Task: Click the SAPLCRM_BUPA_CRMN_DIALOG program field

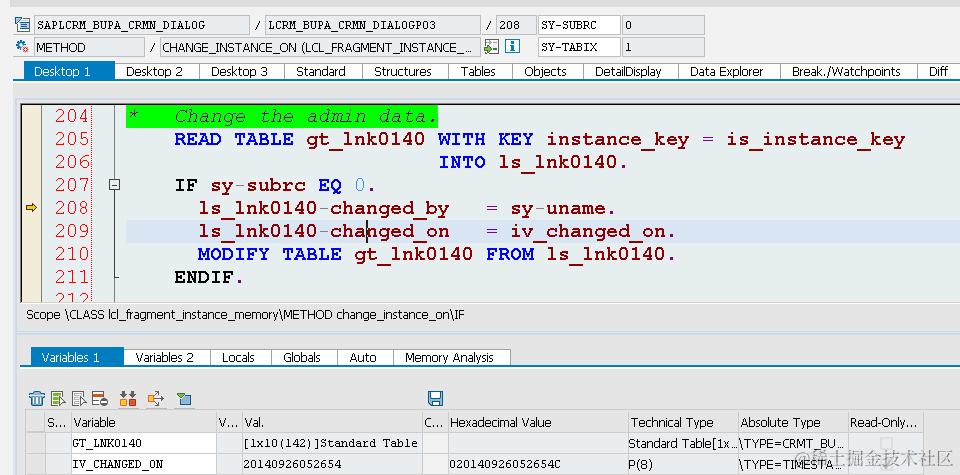Action: [142, 25]
